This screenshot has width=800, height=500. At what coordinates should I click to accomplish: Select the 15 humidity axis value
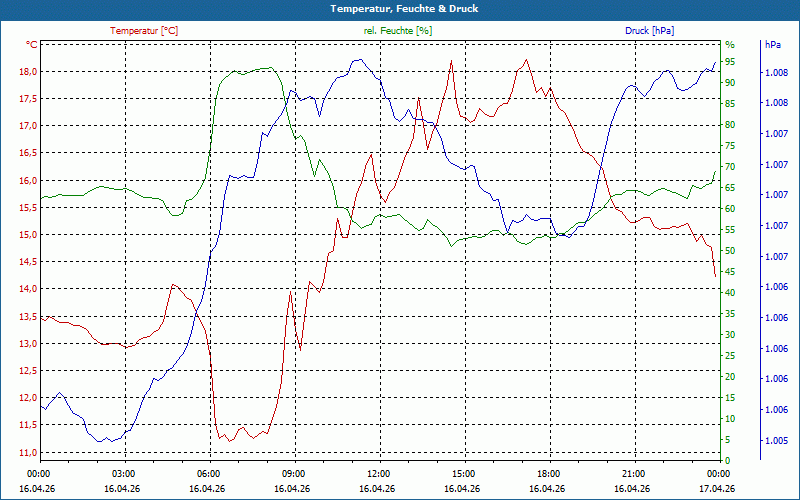pos(730,397)
